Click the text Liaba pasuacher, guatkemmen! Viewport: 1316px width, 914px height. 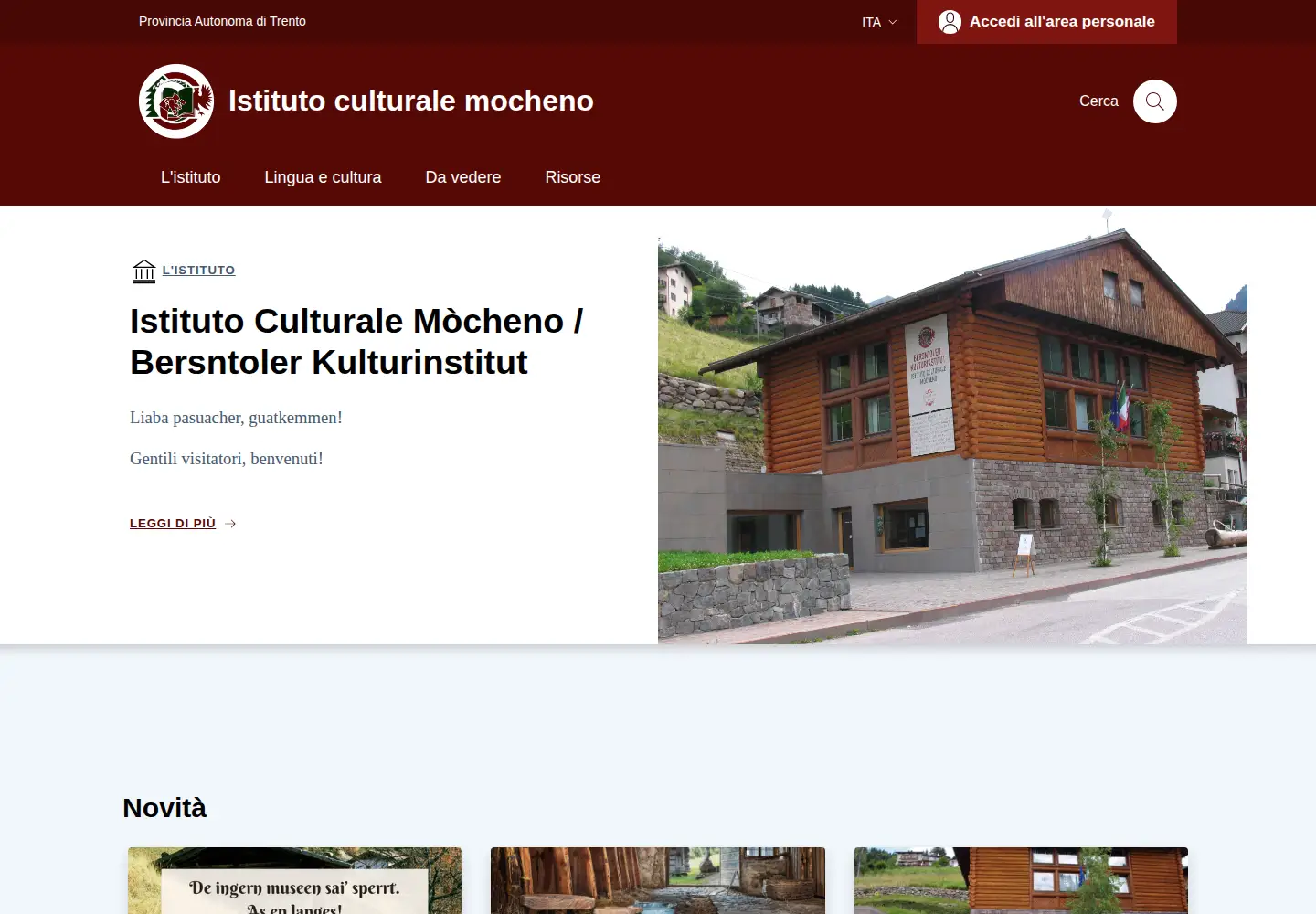coord(236,418)
